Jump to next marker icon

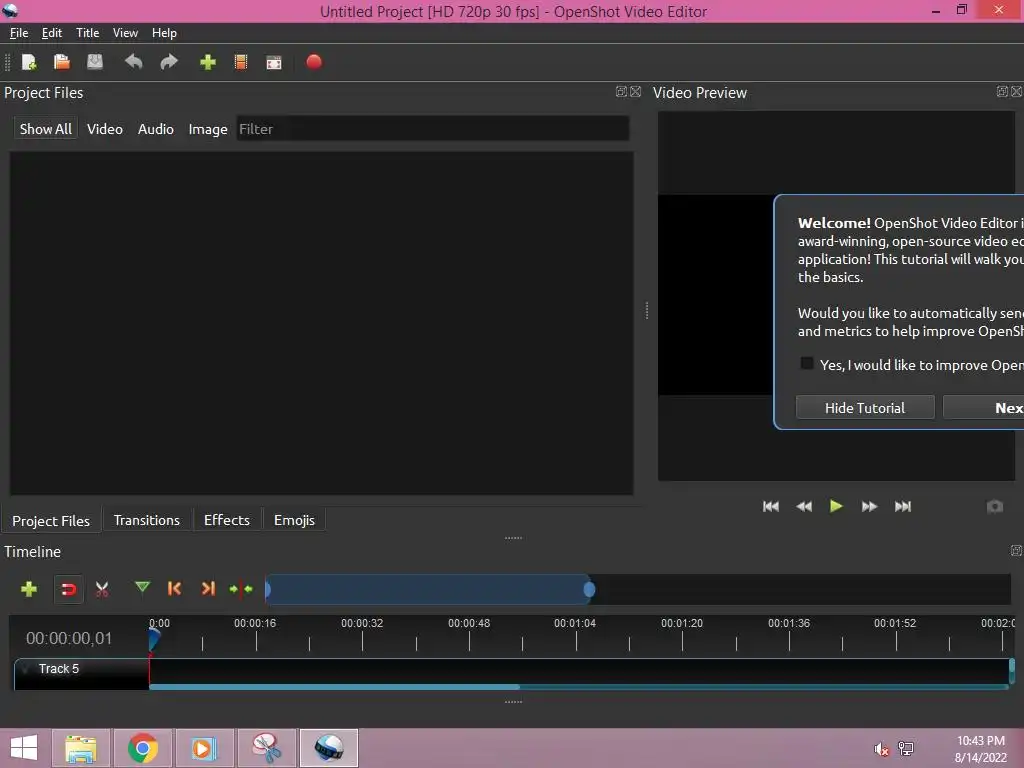click(208, 588)
